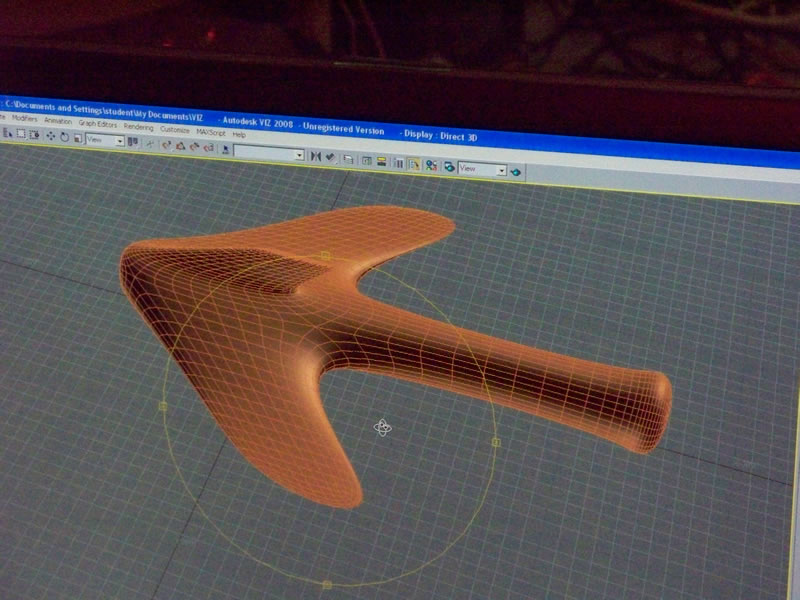
Task: Open Edit Named Selection Sets
Action: click(x=225, y=150)
